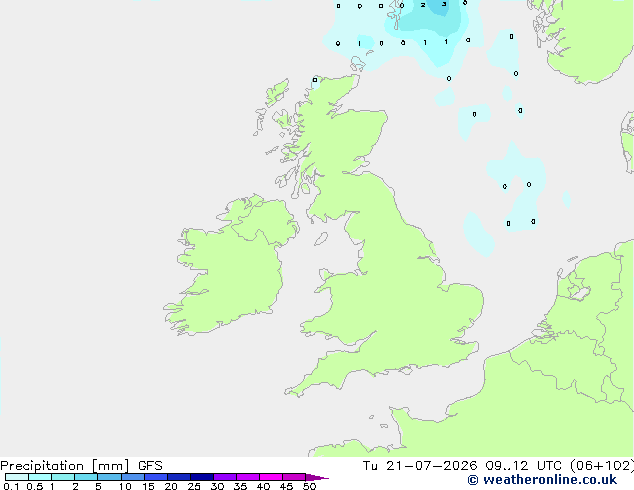Pick the 1–2 mm legend color box

[63, 477]
